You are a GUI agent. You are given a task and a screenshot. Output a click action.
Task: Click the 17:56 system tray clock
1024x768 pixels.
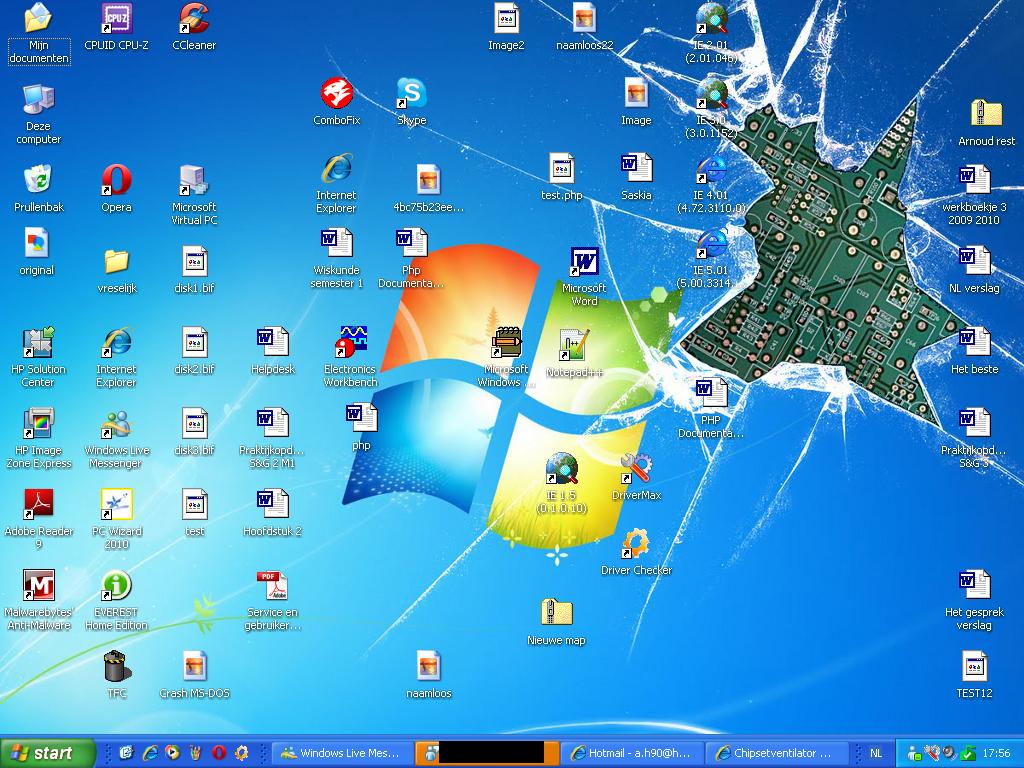[996, 753]
